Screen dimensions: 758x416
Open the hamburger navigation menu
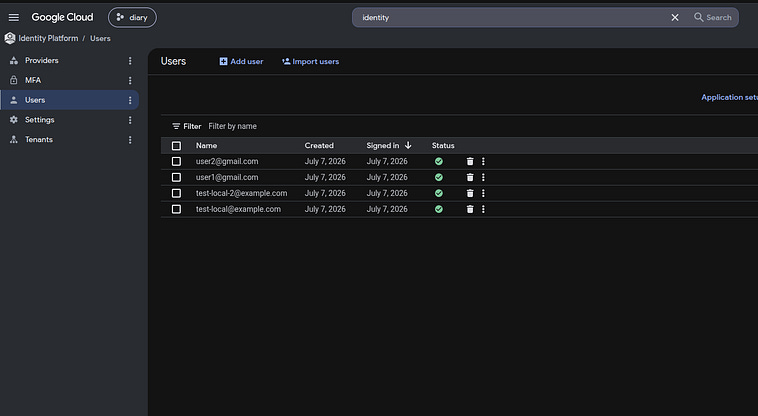[x=14, y=17]
